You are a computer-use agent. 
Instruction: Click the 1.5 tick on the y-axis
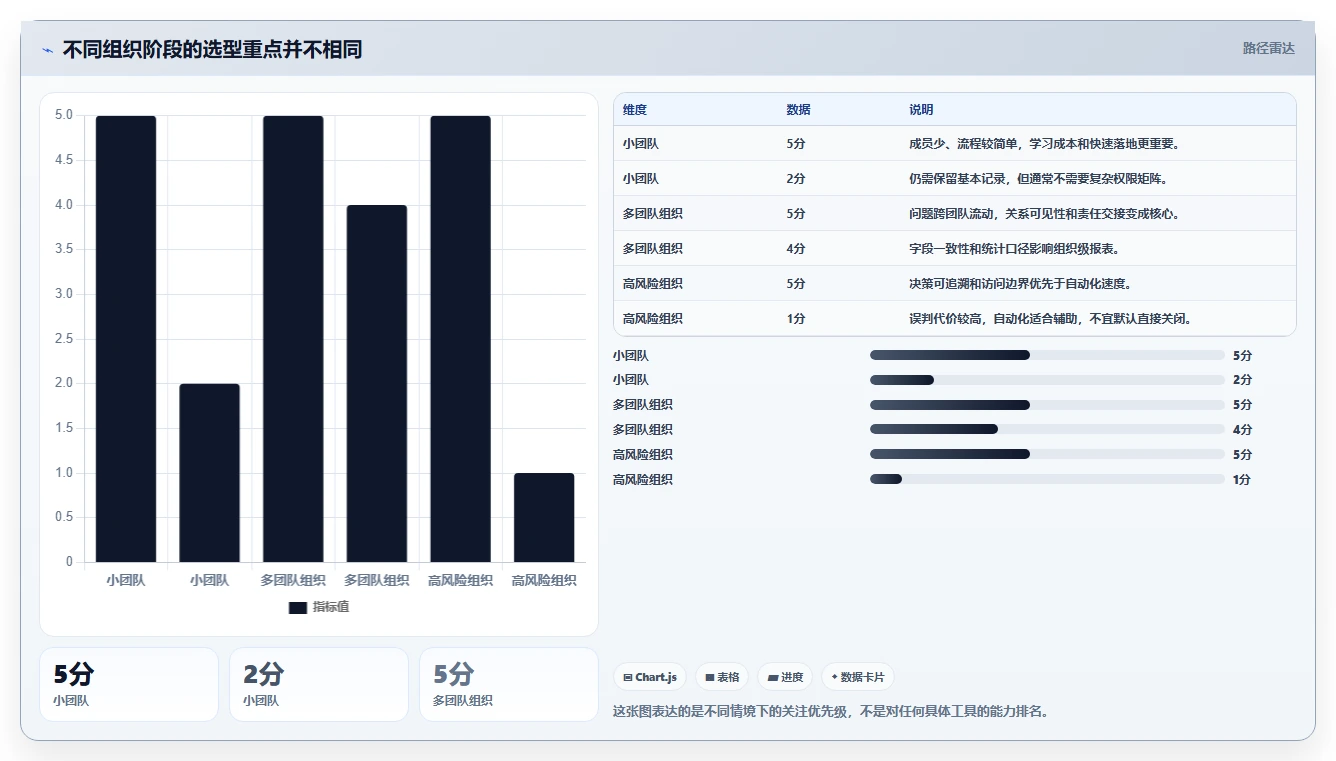[x=64, y=428]
